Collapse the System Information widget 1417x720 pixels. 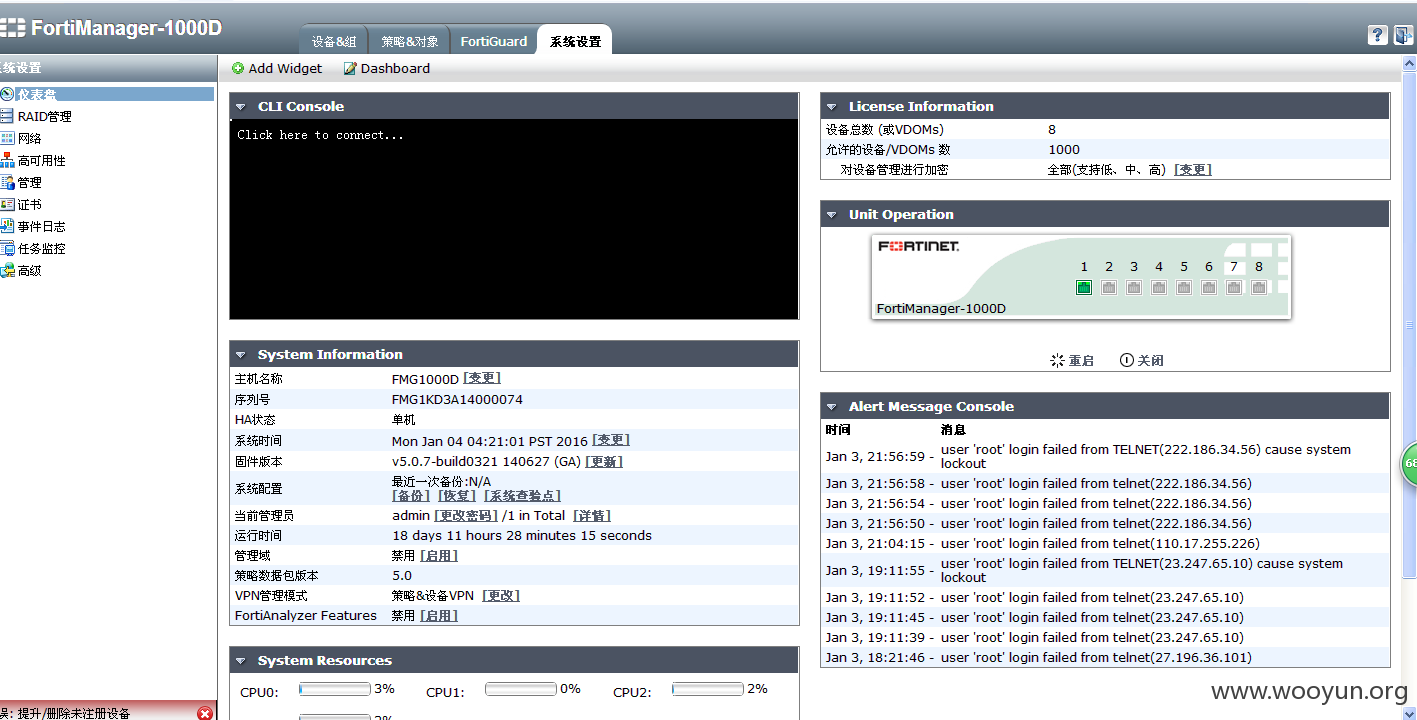tap(241, 355)
